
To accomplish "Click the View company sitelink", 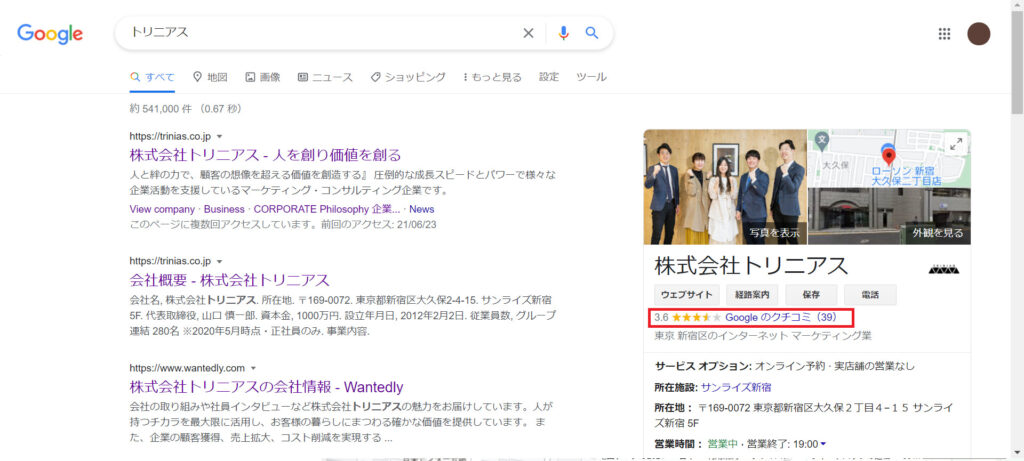I will pyautogui.click(x=162, y=210).
